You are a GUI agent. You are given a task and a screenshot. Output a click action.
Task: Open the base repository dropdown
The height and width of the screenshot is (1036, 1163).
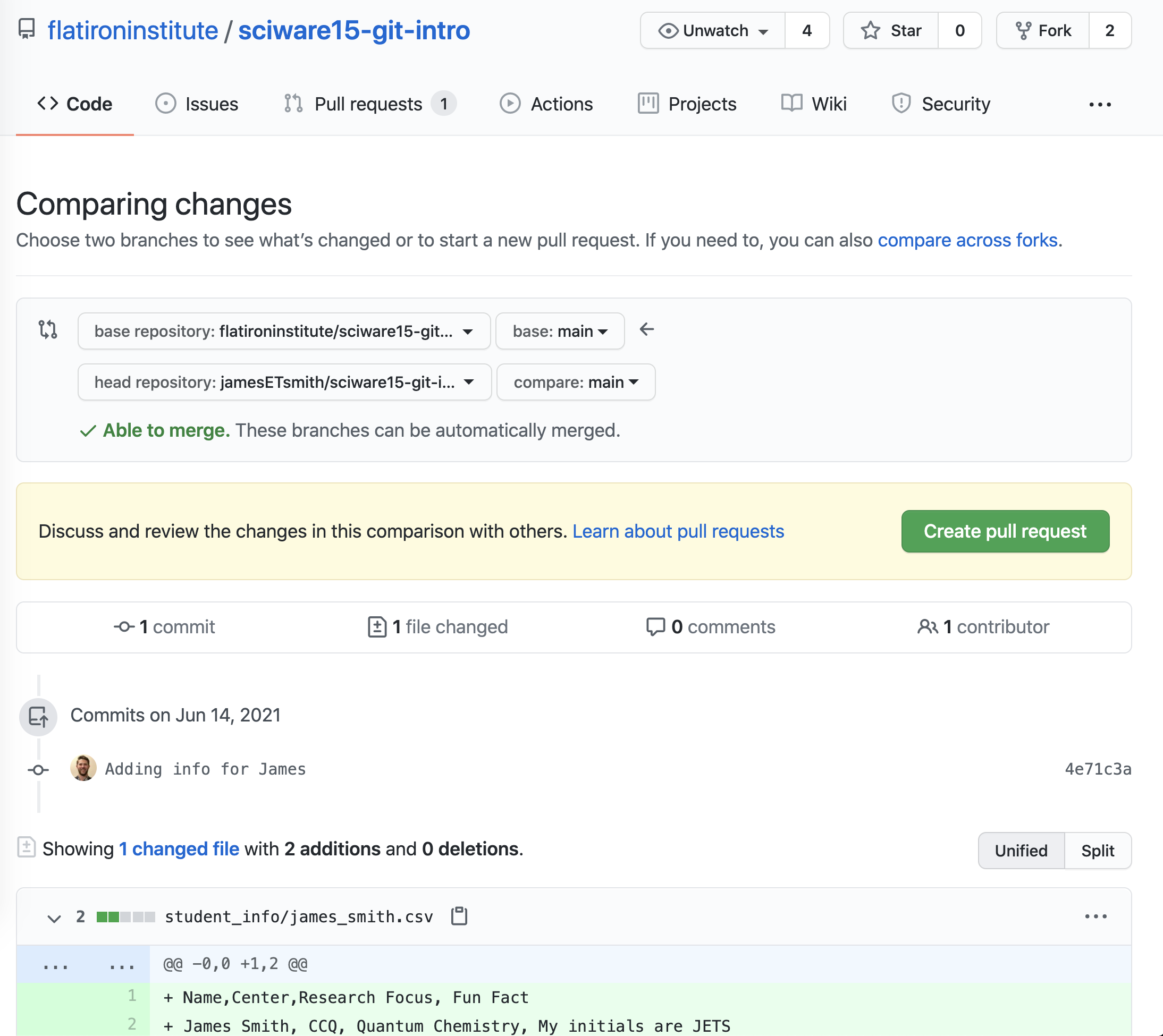point(284,330)
